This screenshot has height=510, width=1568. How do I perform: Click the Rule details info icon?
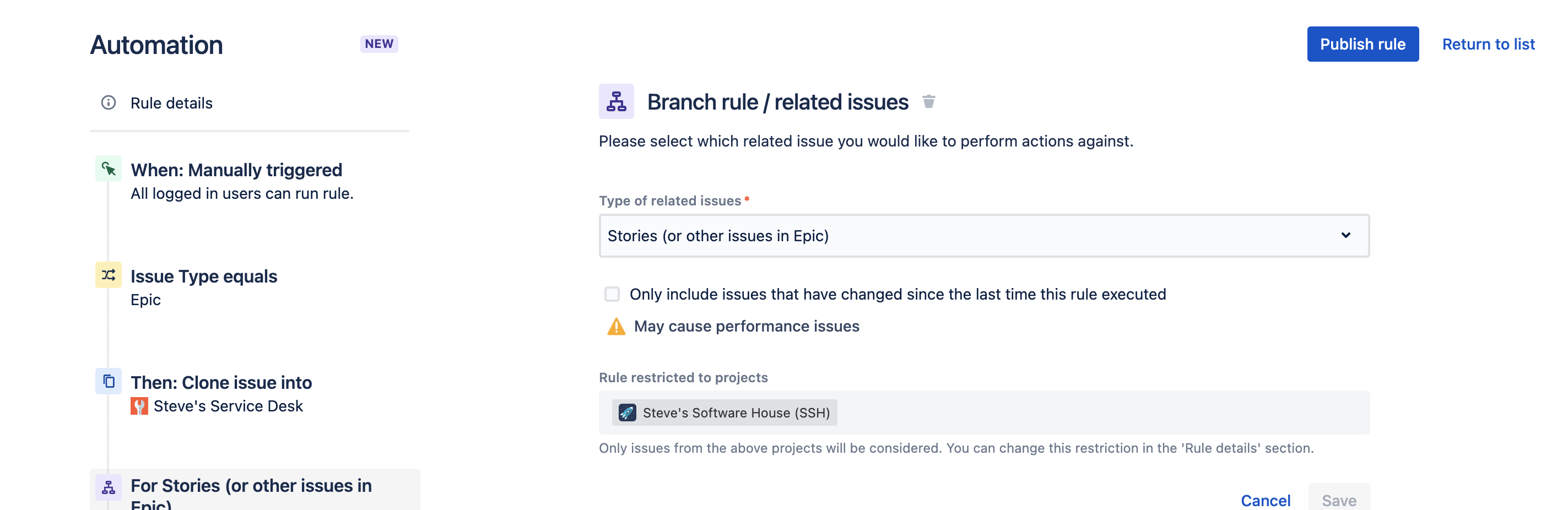coord(109,103)
